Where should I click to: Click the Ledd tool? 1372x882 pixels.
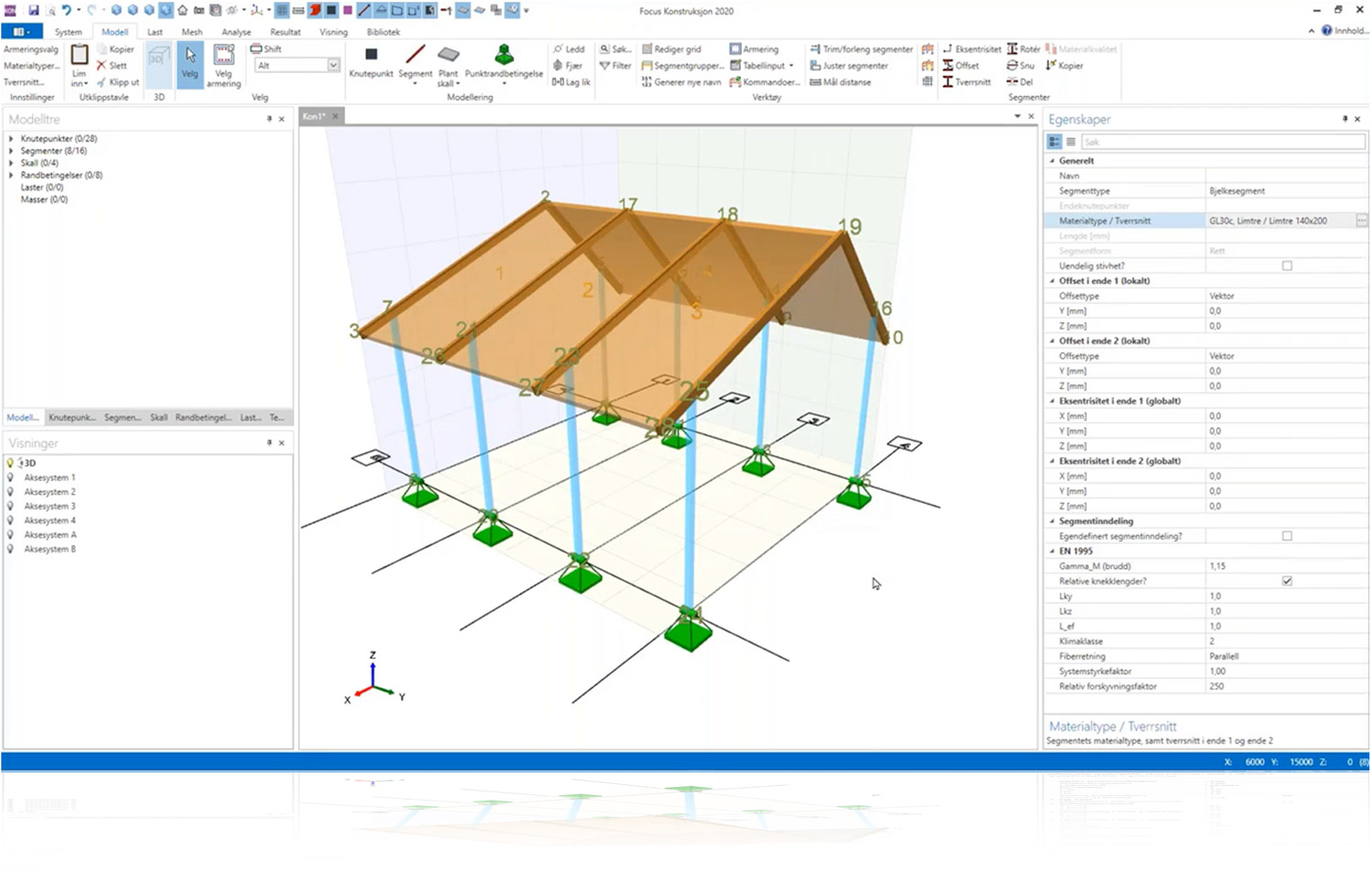coord(569,49)
